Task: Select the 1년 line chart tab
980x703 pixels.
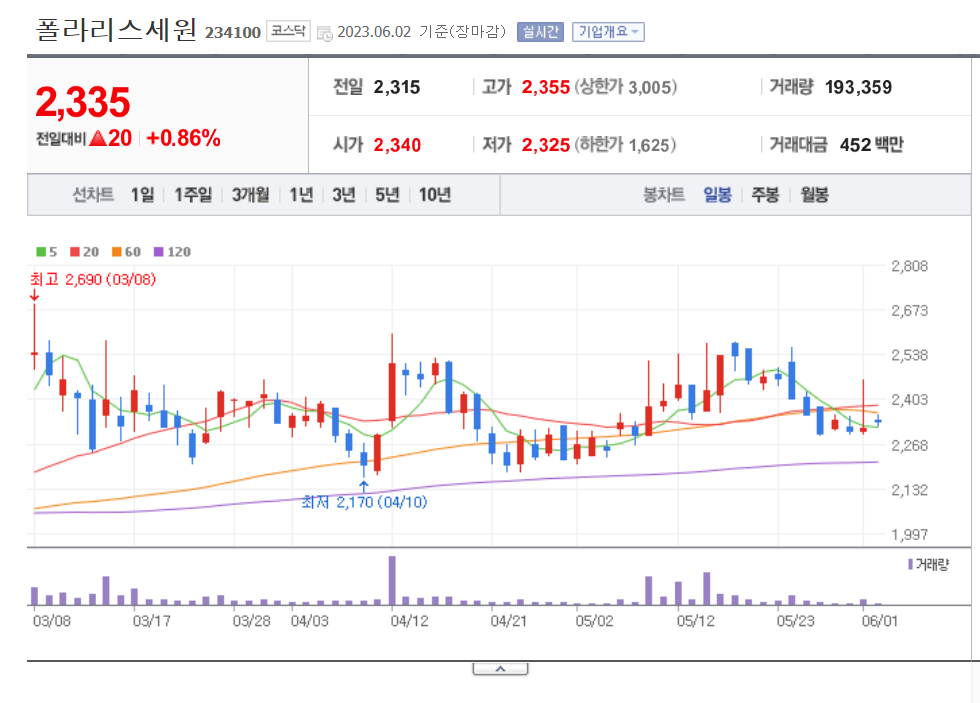Action: 301,195
